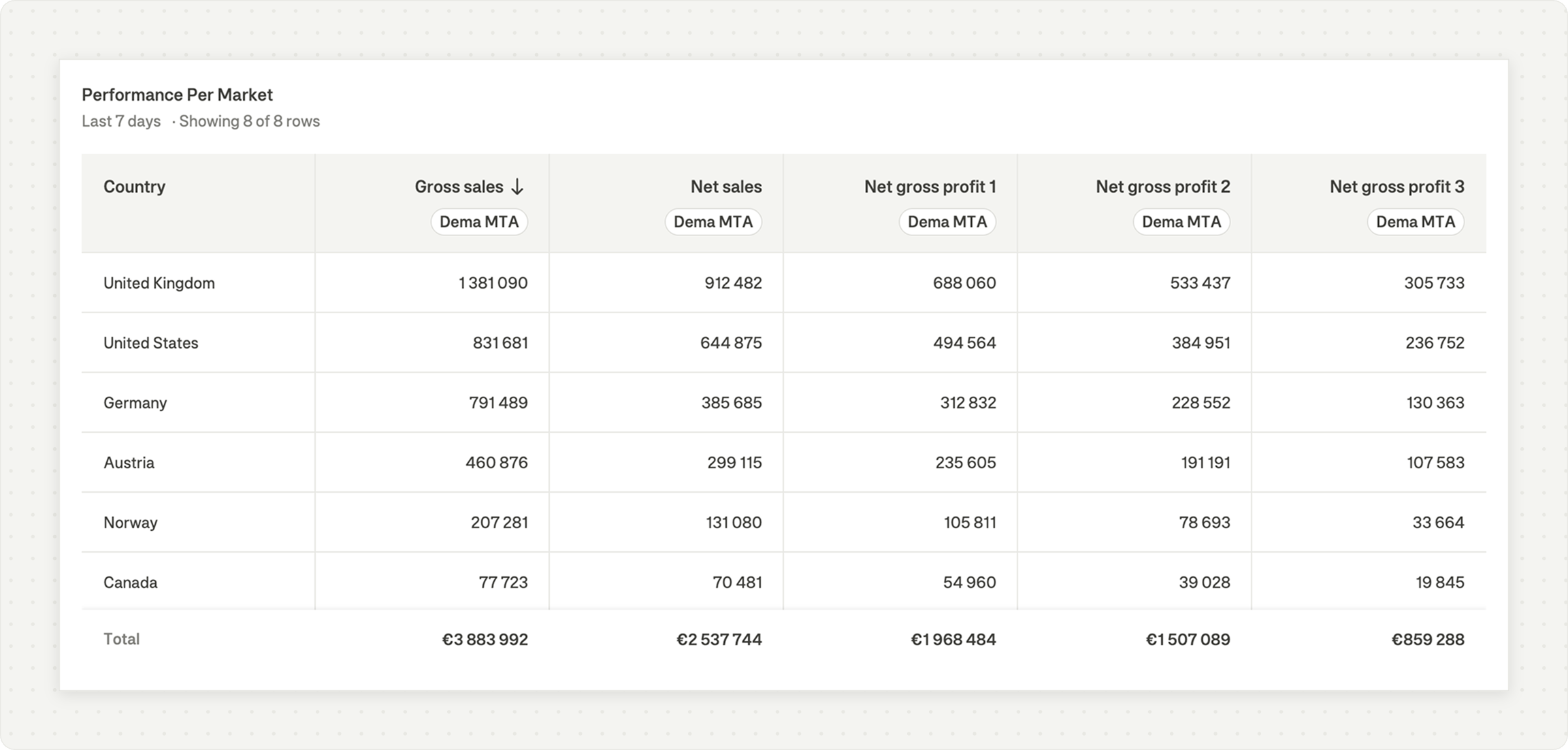Click the Net gross profit 3 header
Viewport: 1568px width, 750px height.
click(x=1396, y=187)
